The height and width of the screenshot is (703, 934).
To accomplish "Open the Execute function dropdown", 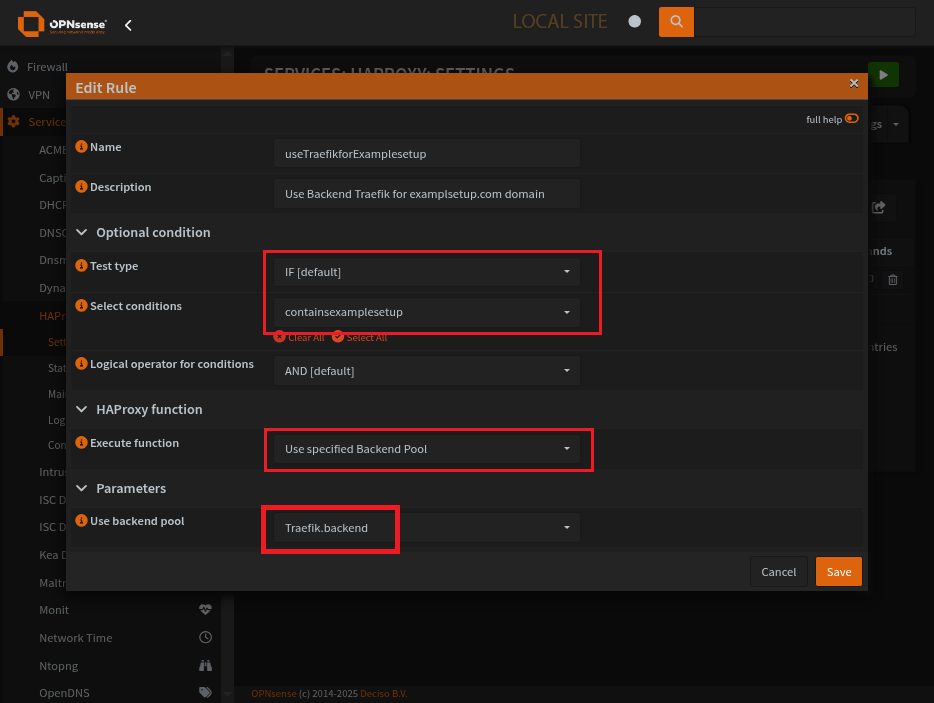I will (426, 449).
